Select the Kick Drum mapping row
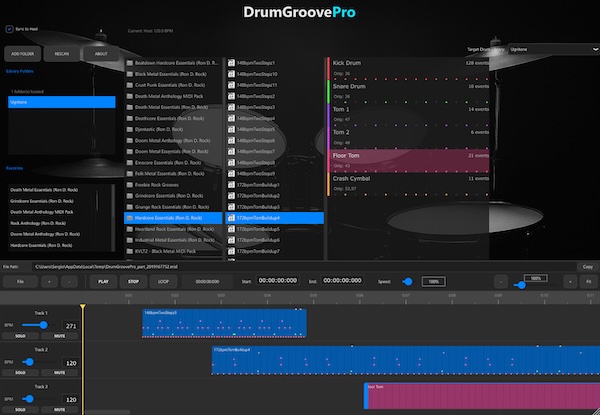This screenshot has width=600, height=415. click(409, 68)
